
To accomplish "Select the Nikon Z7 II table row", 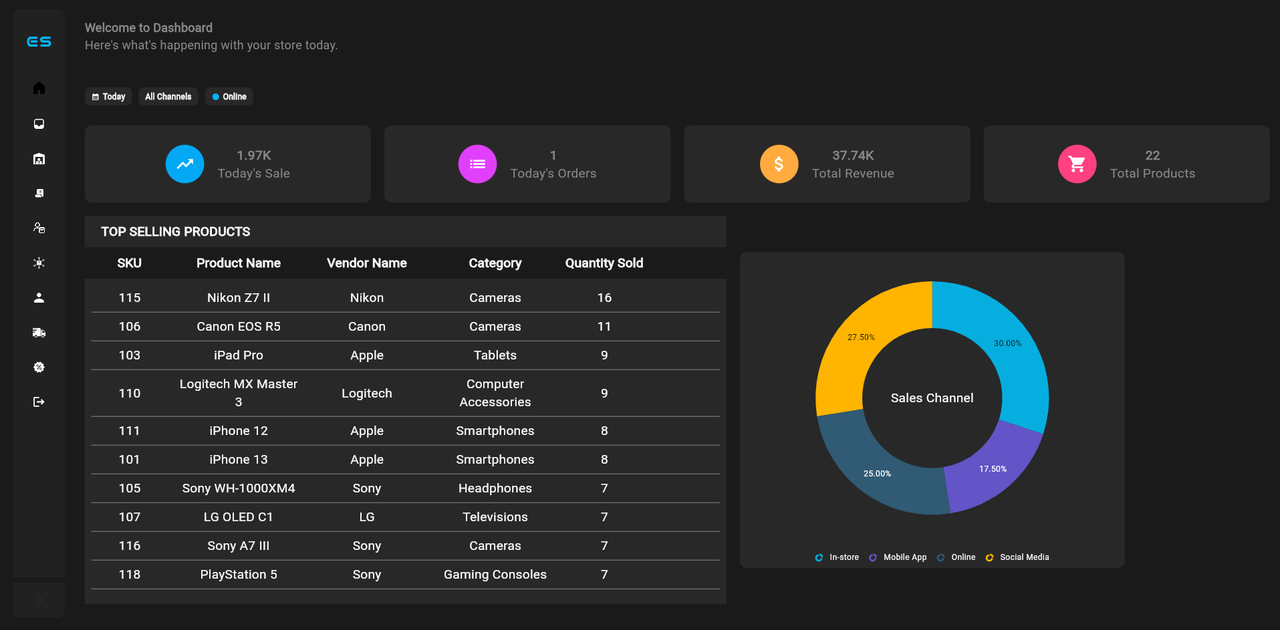I will tap(400, 297).
